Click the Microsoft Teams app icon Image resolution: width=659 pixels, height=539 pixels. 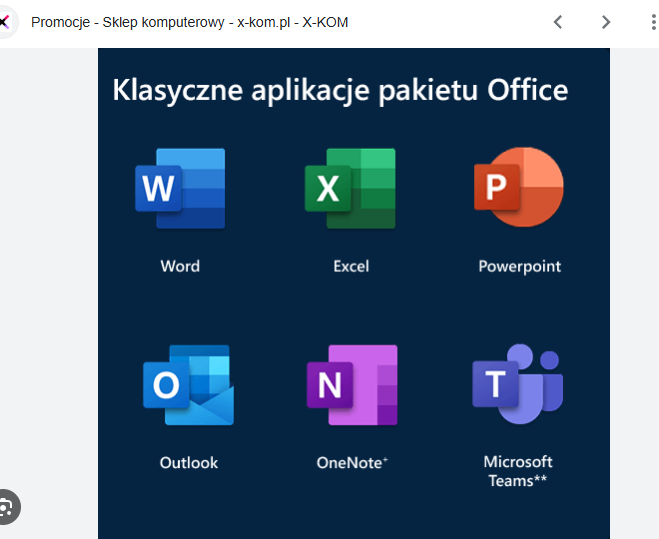[517, 385]
